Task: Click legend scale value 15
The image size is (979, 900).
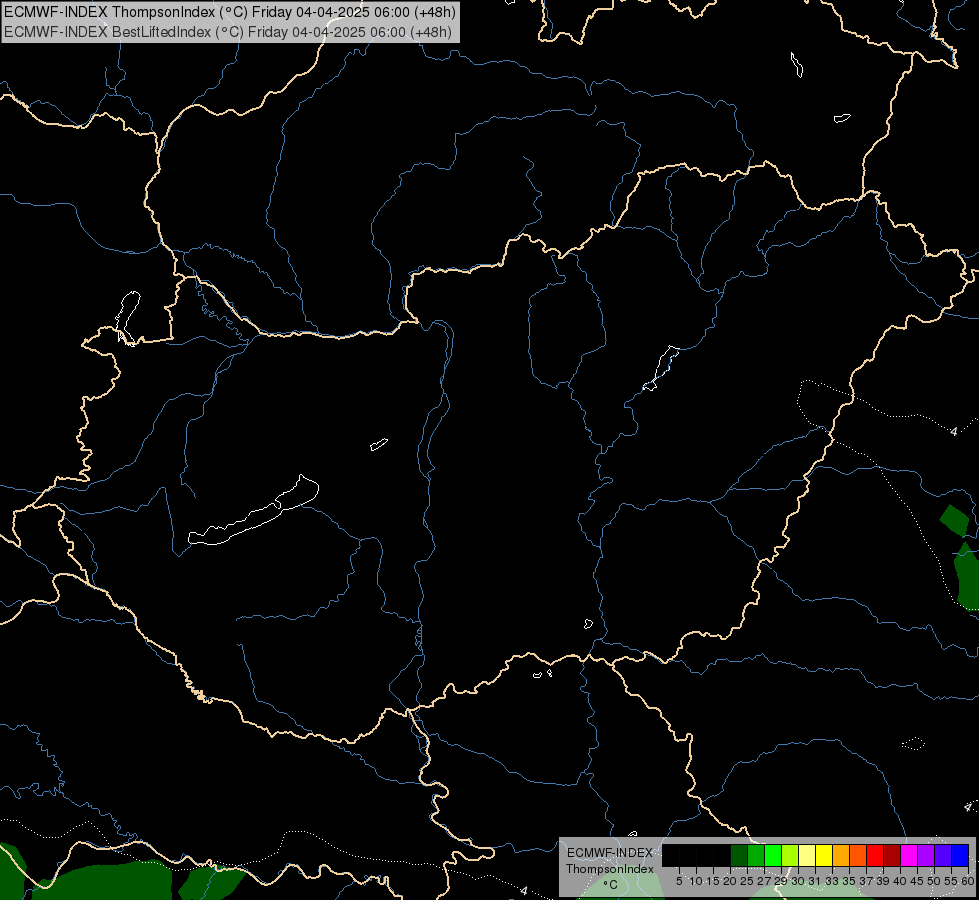Action: coord(713,881)
